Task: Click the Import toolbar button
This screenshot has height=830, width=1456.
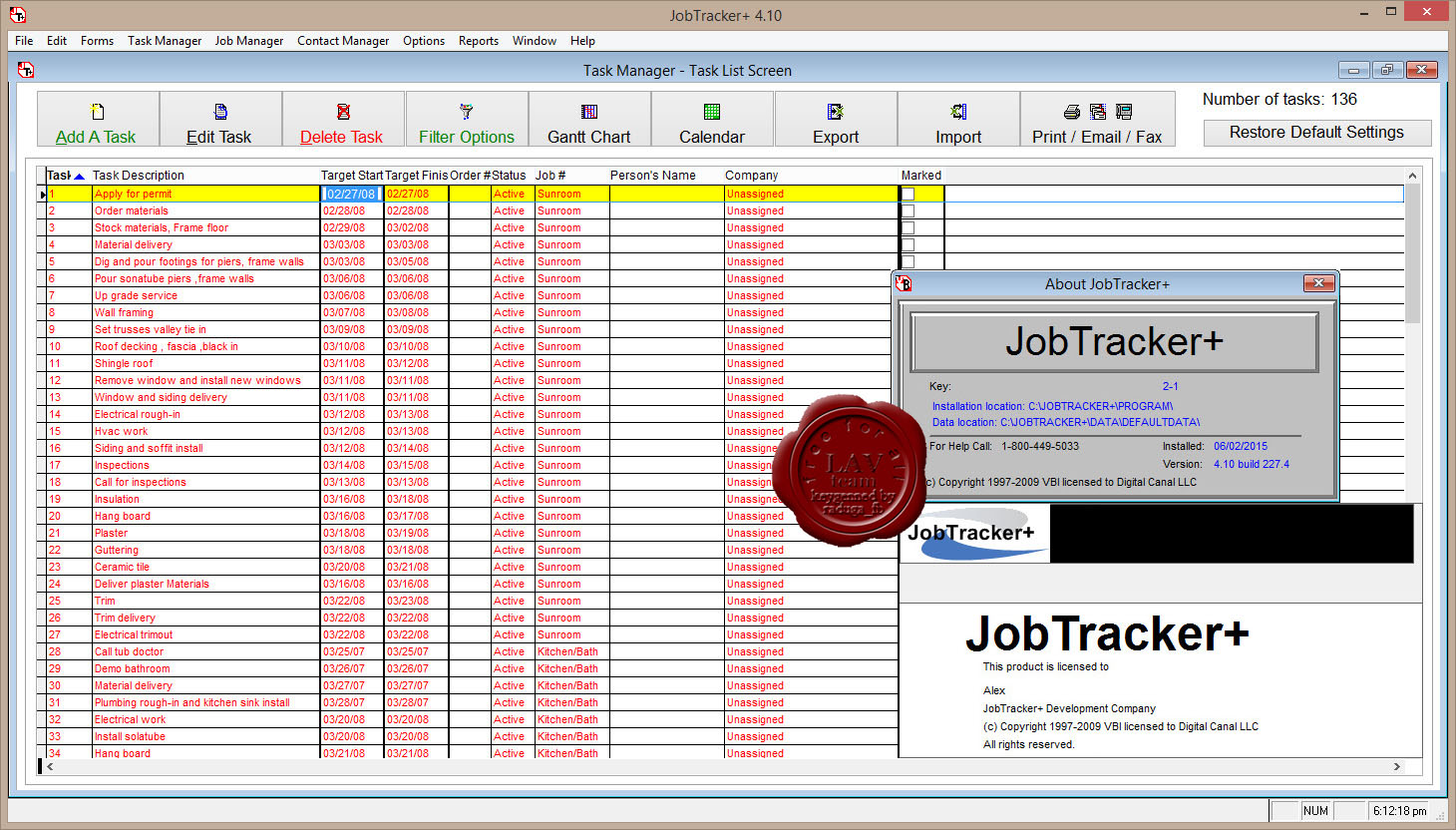Action: (958, 119)
